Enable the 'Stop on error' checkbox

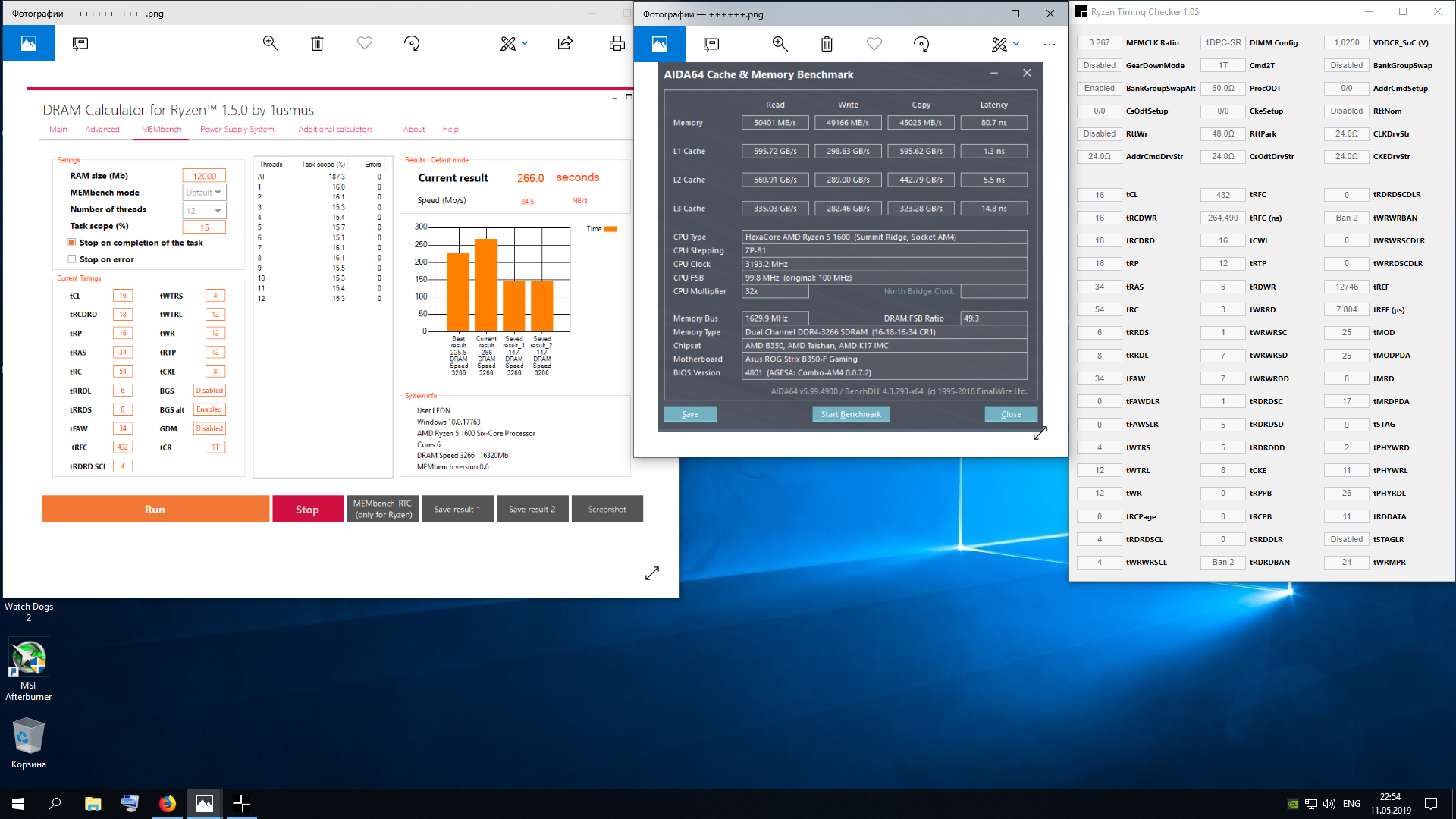(x=72, y=259)
